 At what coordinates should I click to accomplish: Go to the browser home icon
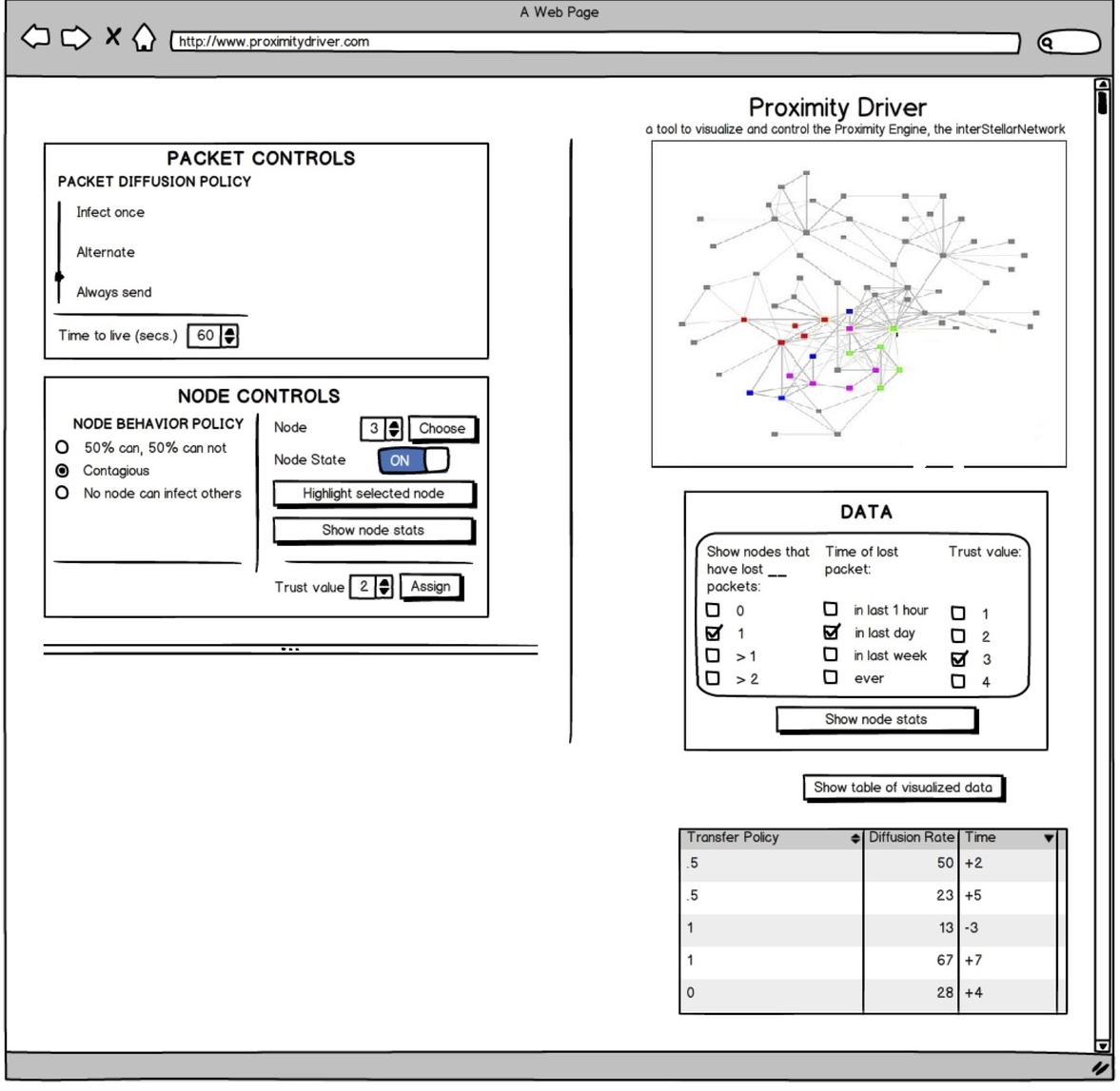click(x=144, y=37)
